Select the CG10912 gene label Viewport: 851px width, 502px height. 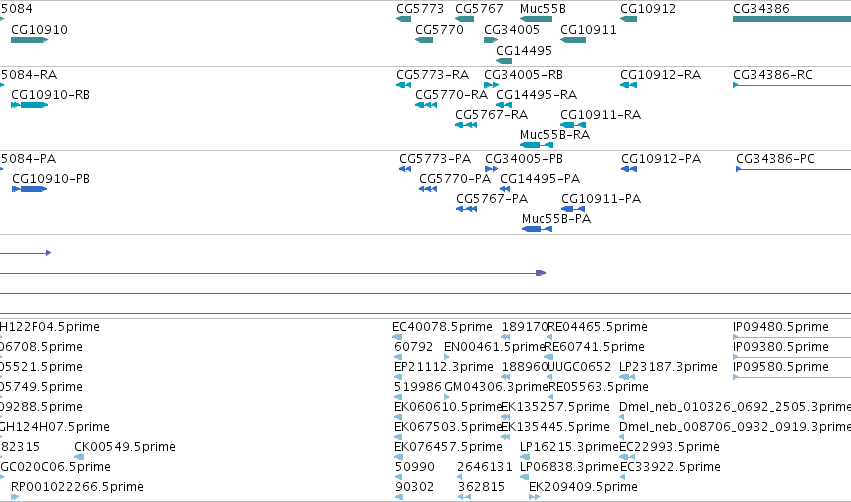click(x=648, y=9)
